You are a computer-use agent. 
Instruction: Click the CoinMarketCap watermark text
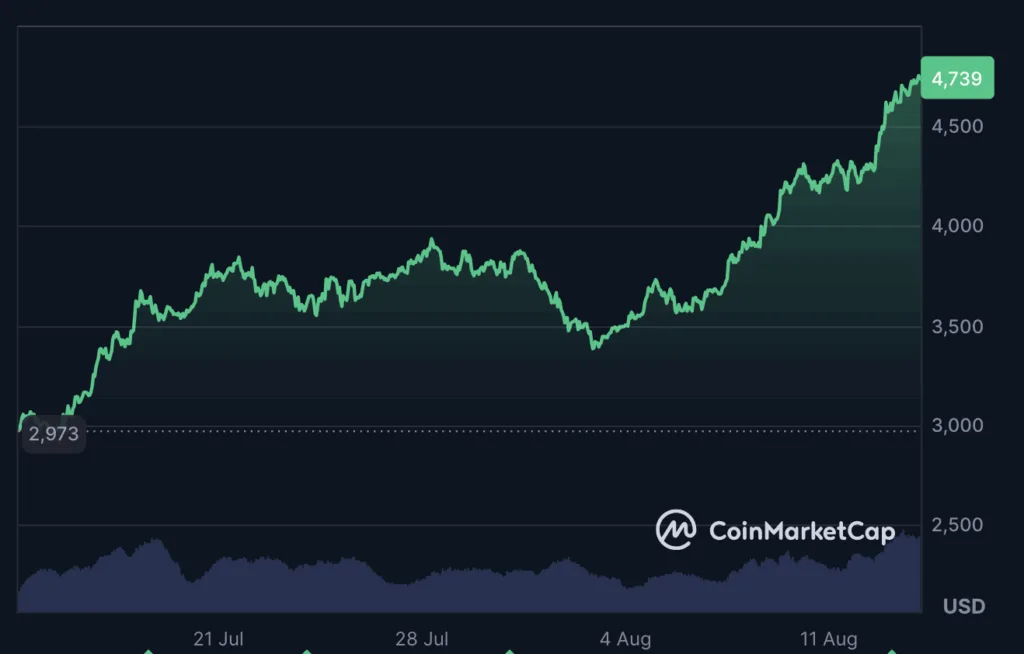point(801,531)
